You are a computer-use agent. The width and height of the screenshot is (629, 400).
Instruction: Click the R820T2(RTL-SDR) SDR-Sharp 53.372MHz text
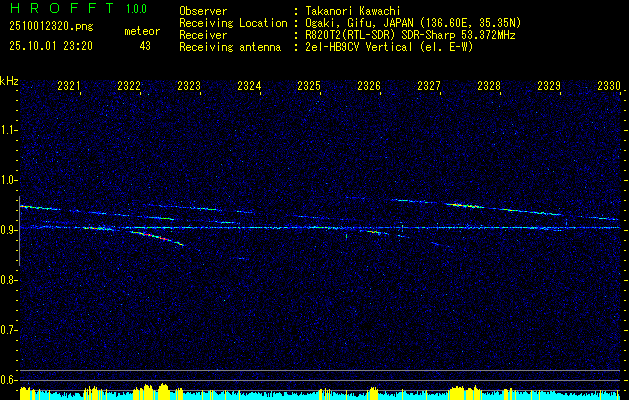(410, 35)
